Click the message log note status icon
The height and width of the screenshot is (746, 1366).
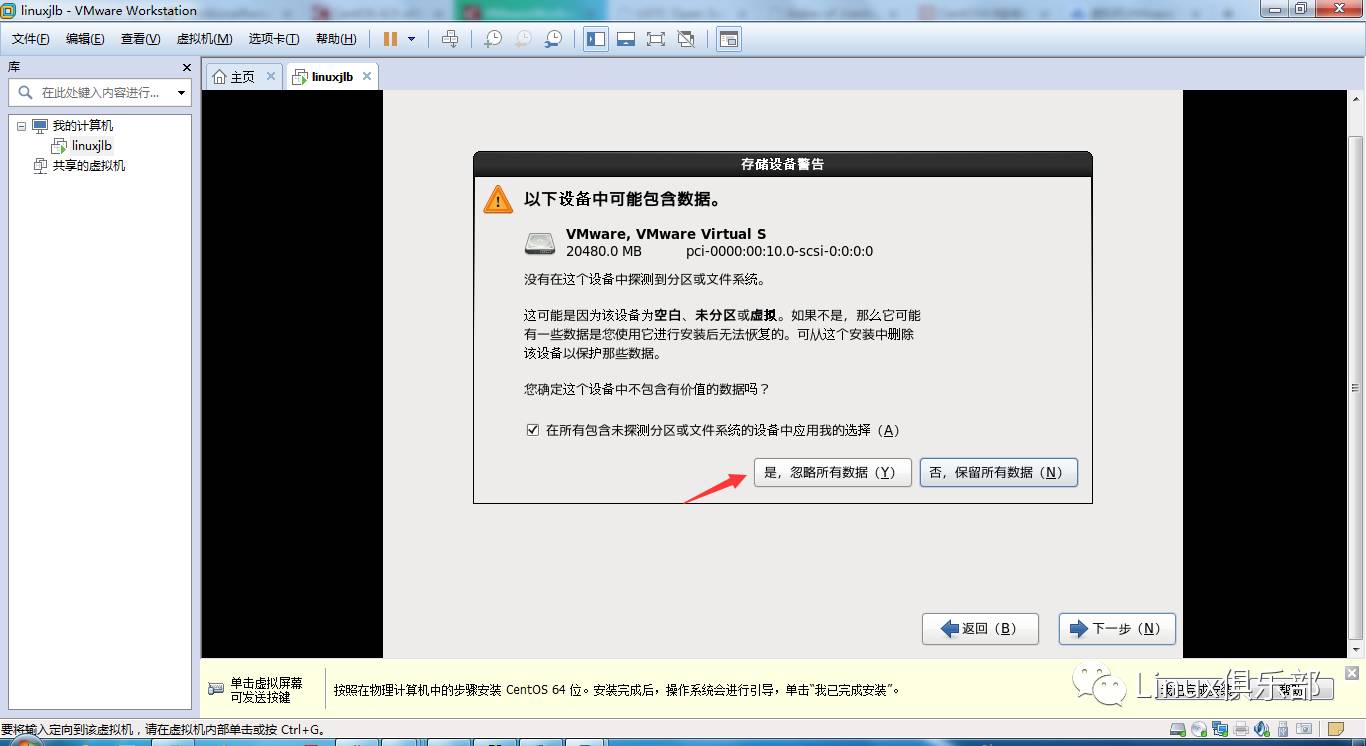(1336, 729)
